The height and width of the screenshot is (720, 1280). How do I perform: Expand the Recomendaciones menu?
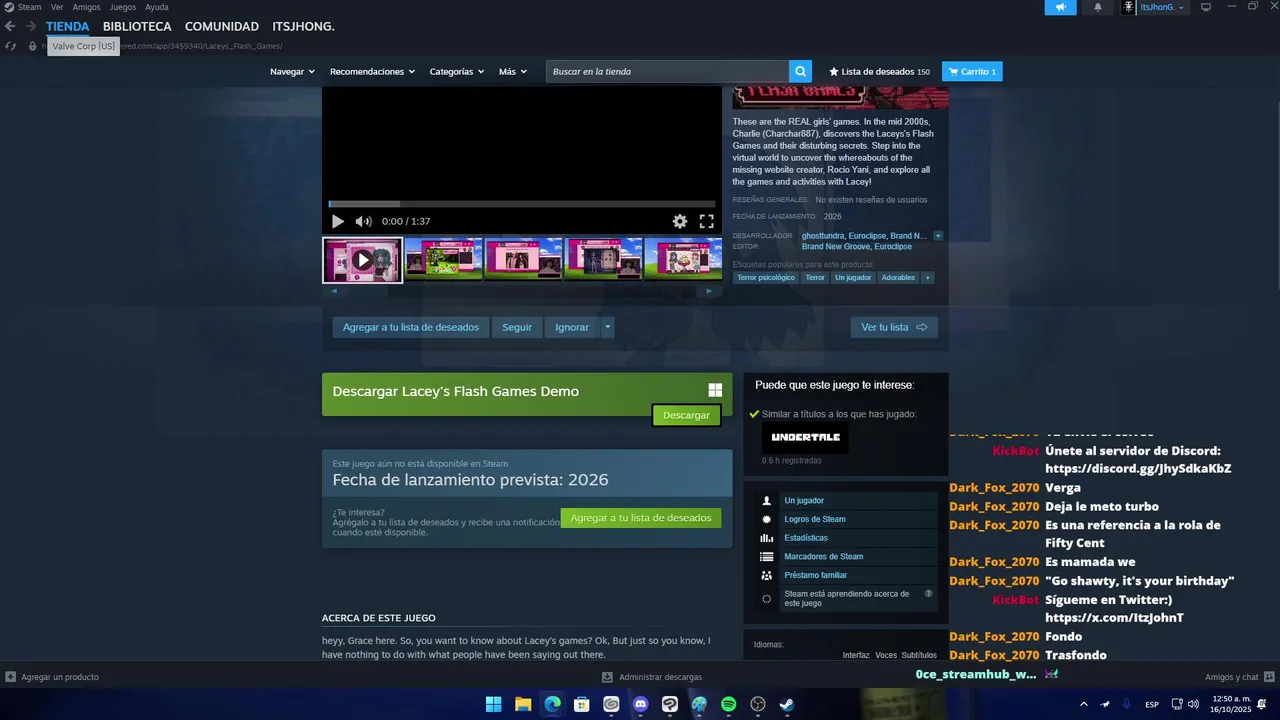pos(372,71)
